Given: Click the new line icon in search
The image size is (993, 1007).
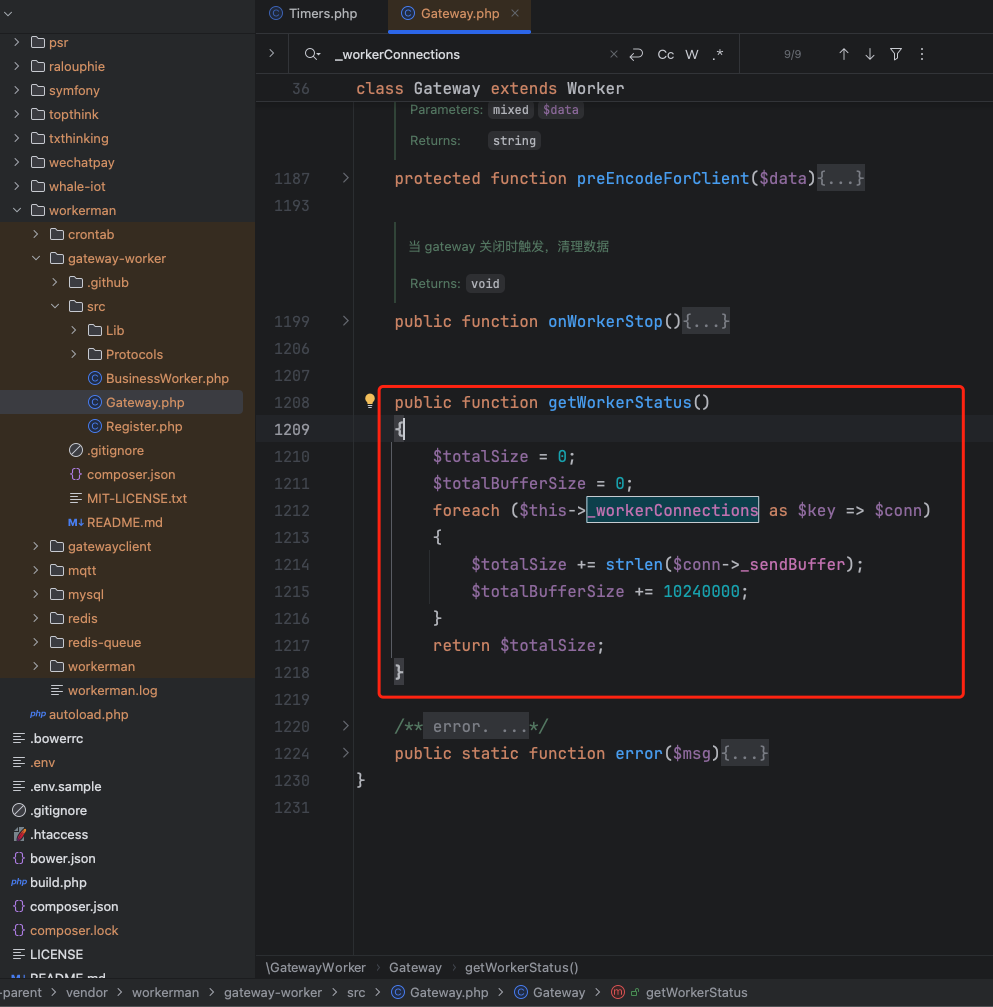Looking at the screenshot, I should (637, 55).
